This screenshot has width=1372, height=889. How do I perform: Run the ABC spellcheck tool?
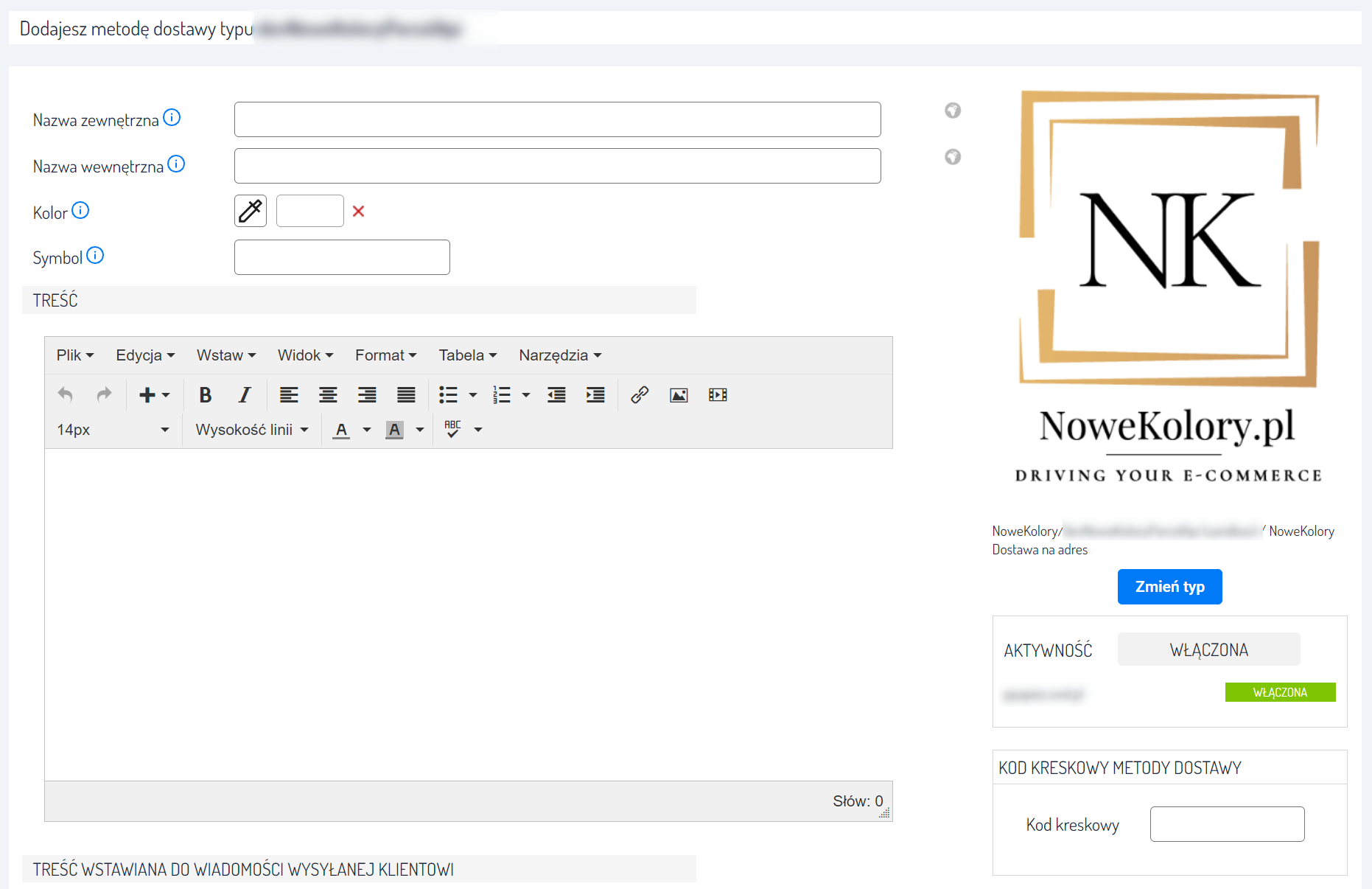click(452, 430)
